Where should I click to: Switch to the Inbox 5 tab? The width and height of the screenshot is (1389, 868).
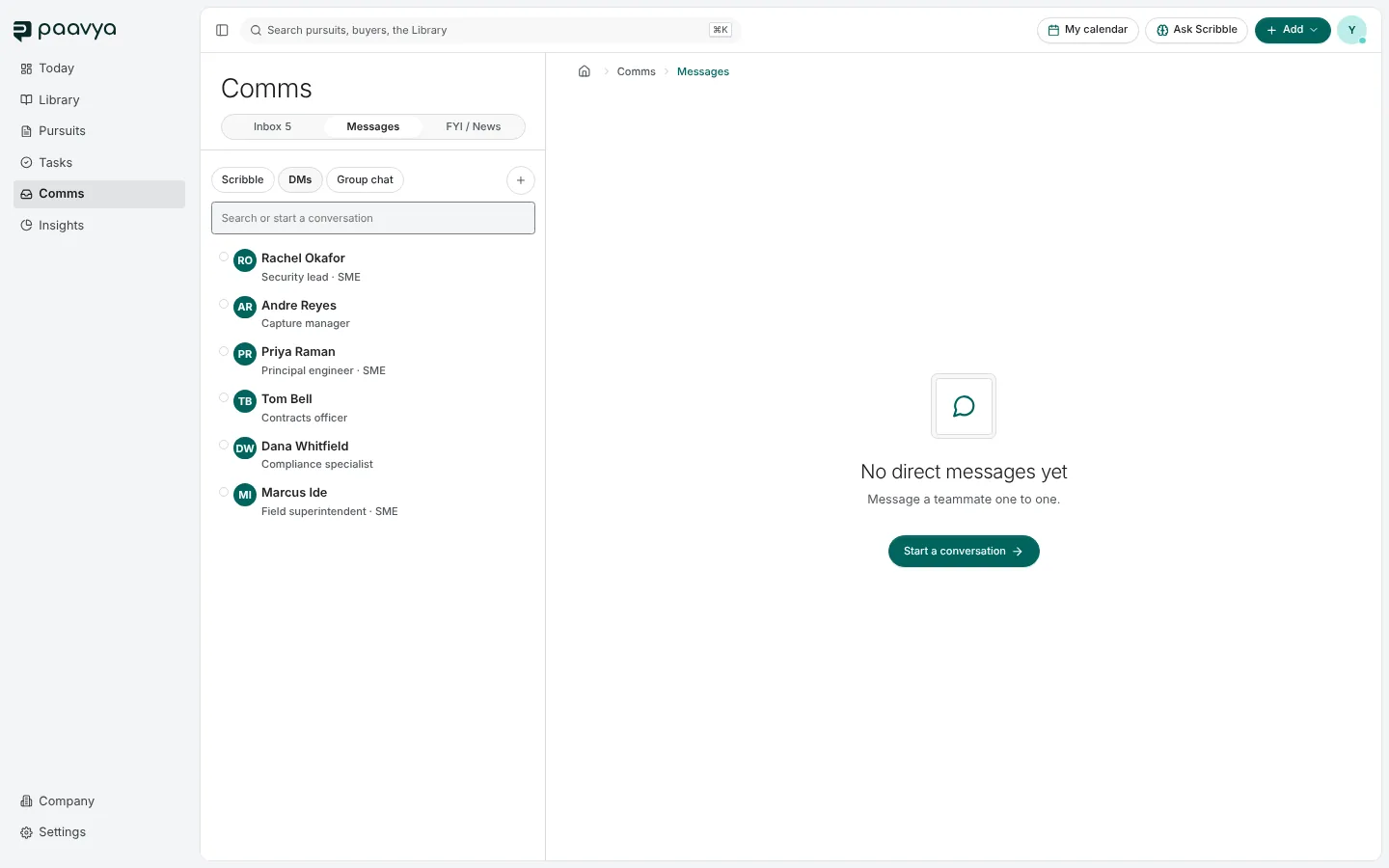tap(273, 126)
